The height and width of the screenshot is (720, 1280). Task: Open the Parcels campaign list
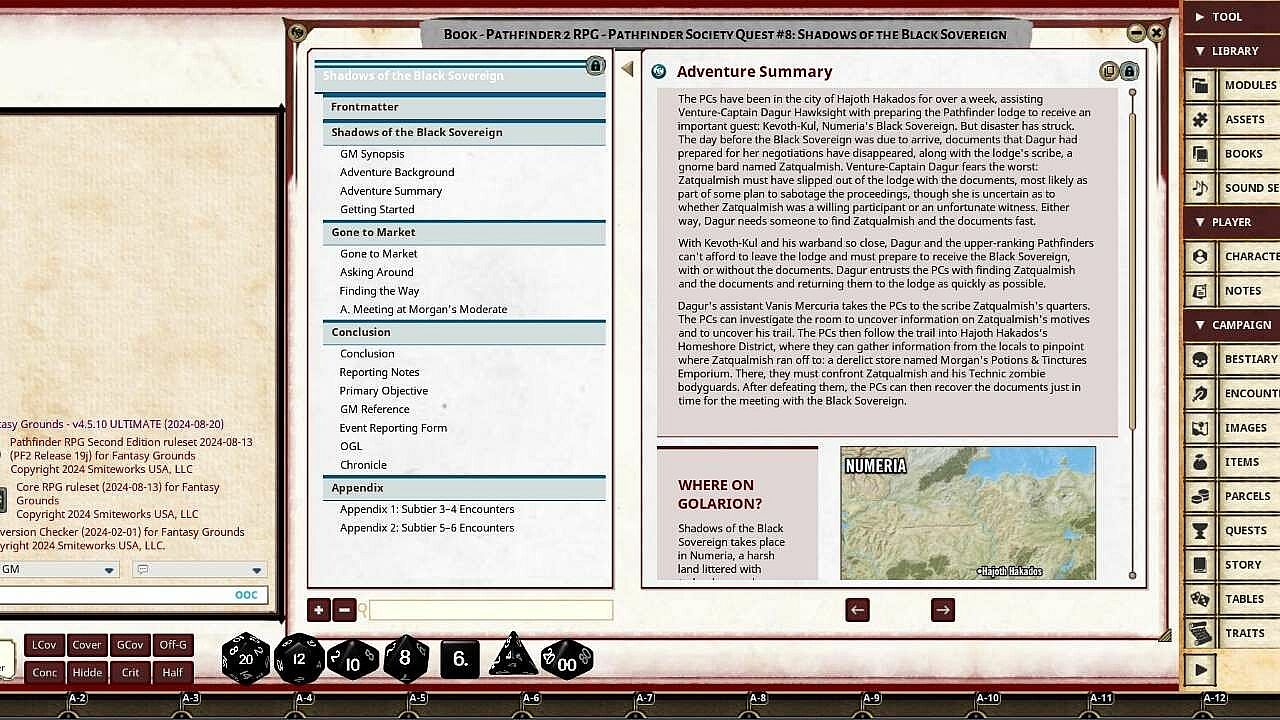(1232, 496)
